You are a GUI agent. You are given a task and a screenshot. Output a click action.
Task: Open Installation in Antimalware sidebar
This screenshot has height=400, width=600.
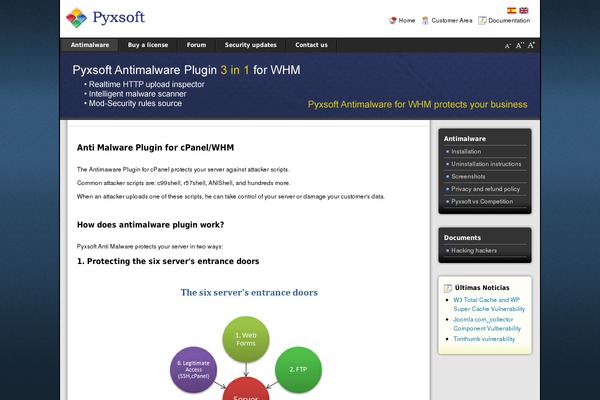pos(466,152)
